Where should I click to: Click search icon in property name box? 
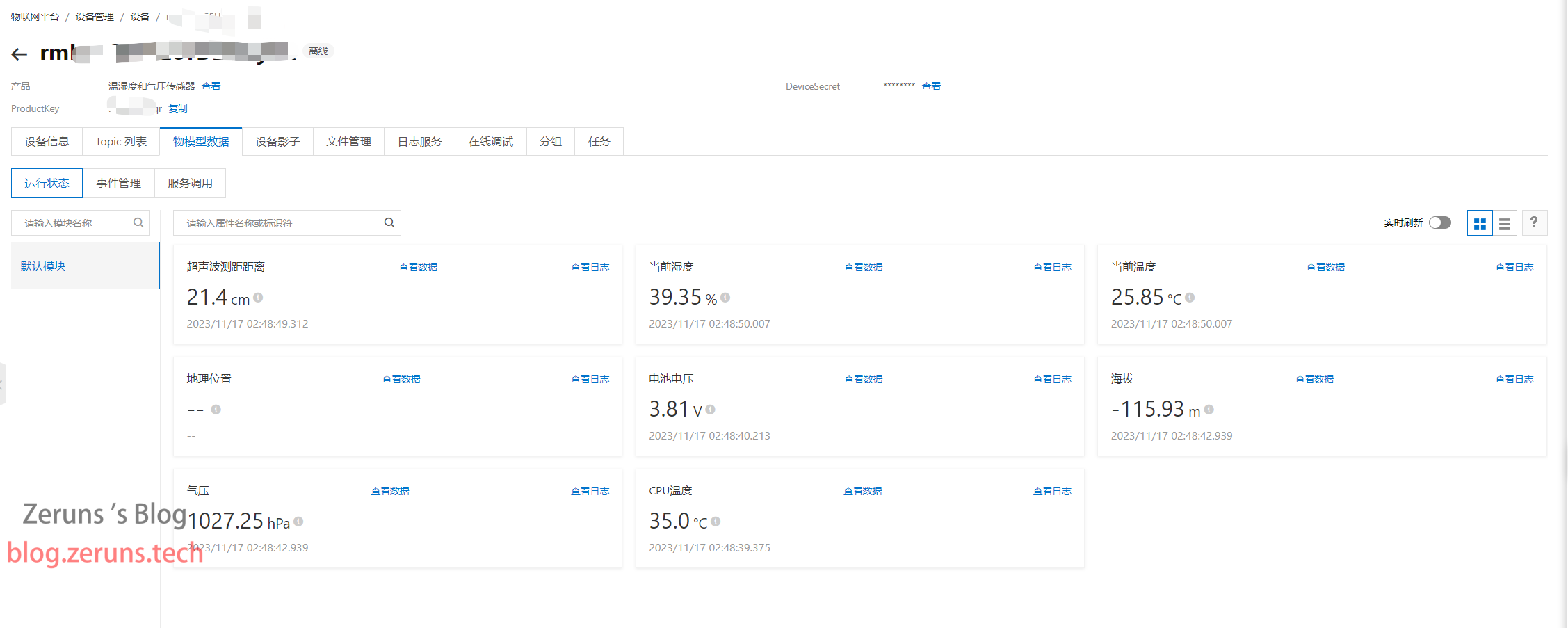point(389,223)
